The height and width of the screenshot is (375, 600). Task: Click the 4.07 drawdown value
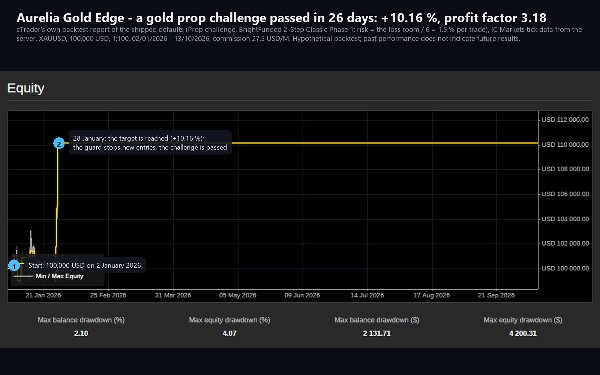pos(230,334)
